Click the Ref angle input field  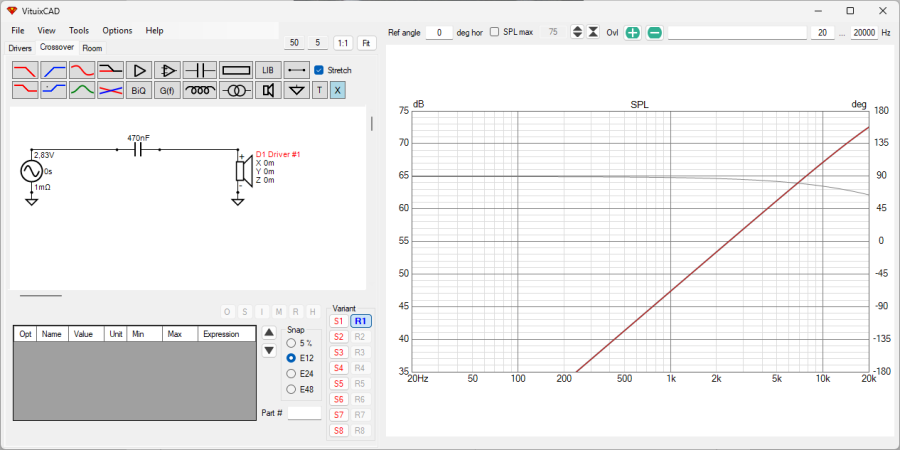click(x=439, y=33)
